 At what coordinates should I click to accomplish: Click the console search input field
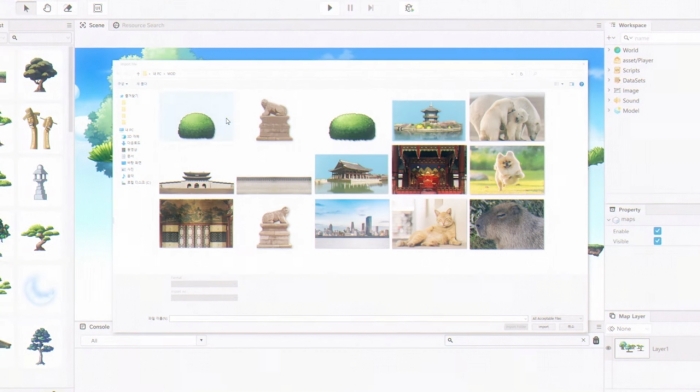(x=516, y=340)
